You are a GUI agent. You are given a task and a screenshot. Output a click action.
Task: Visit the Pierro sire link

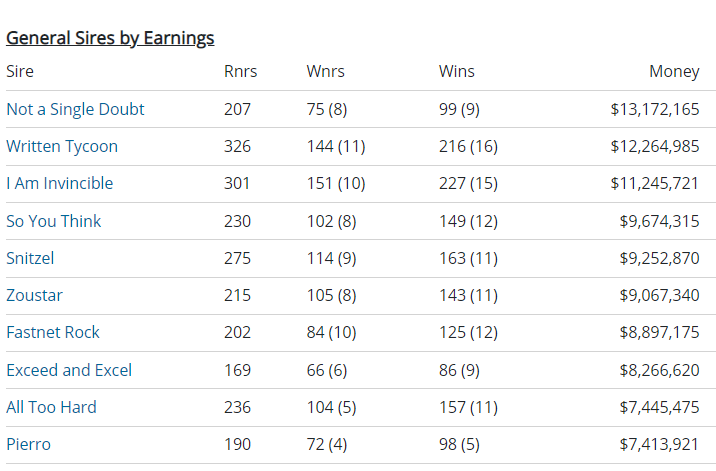28,444
